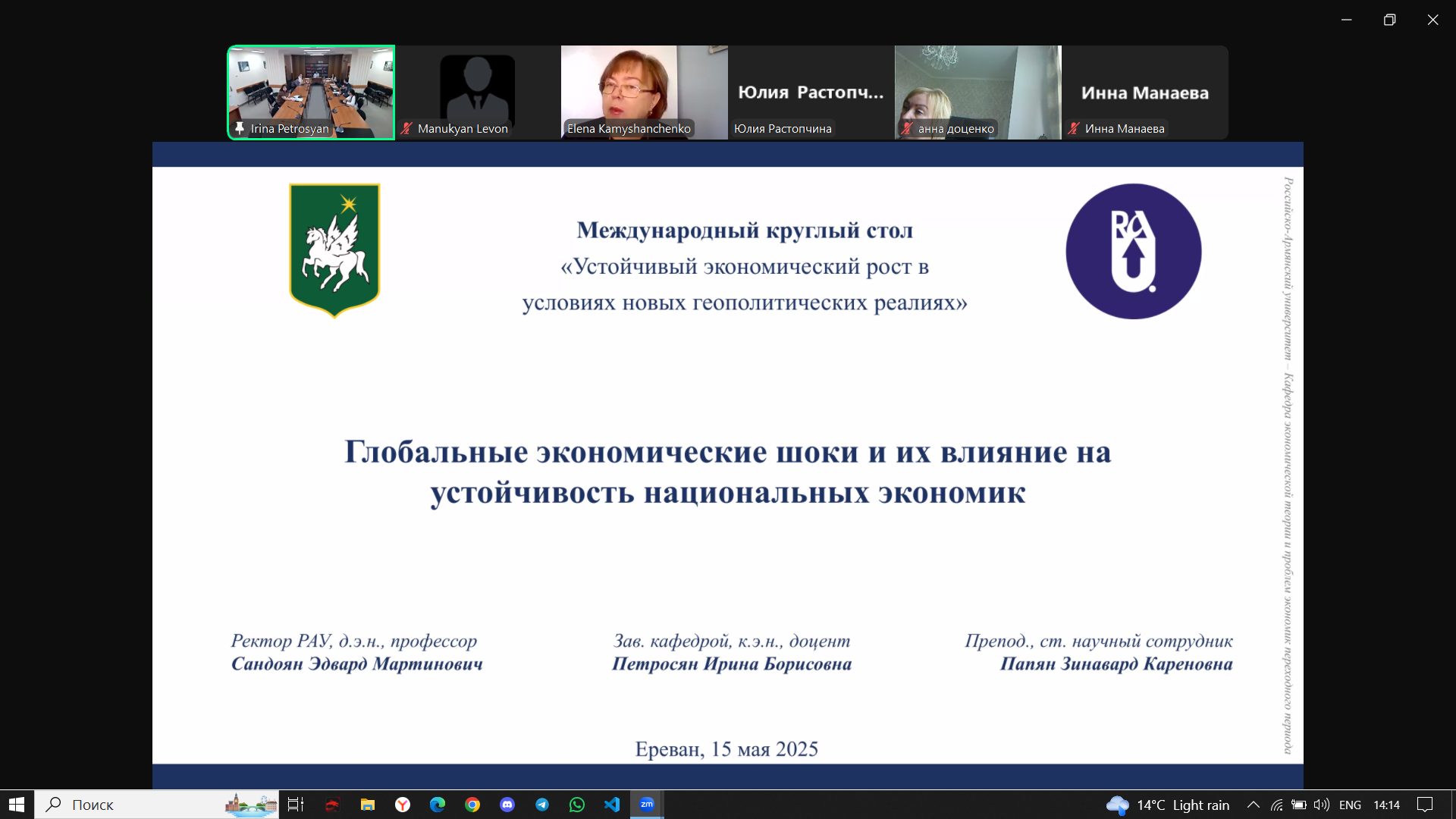Viewport: 1456px width, 819px height.
Task: Open Visual Studio Code from the taskbar
Action: [x=612, y=805]
